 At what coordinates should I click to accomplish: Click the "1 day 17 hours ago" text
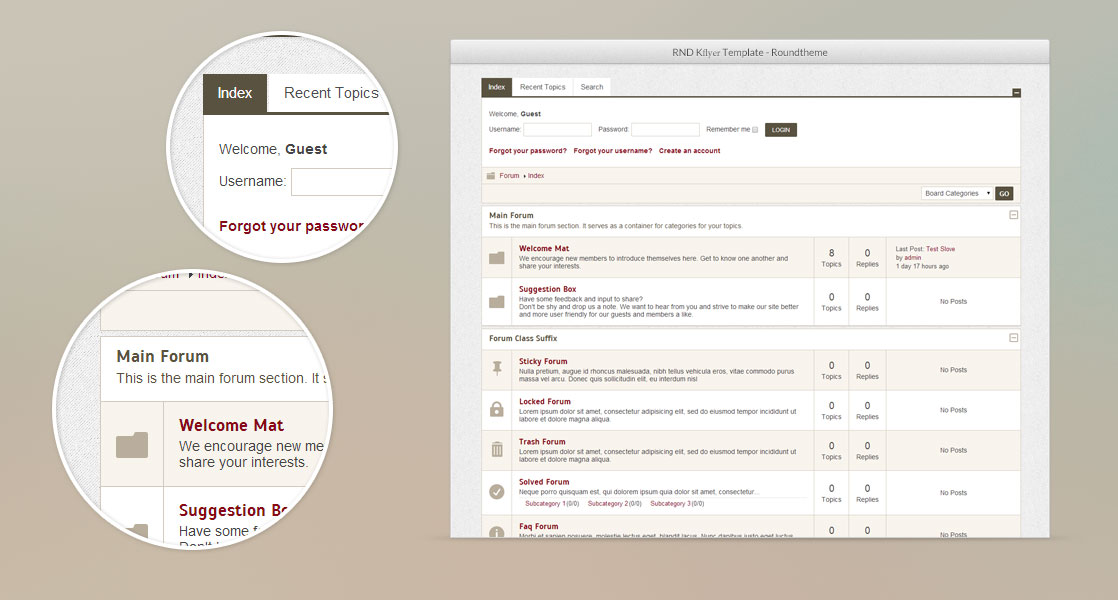(923, 267)
